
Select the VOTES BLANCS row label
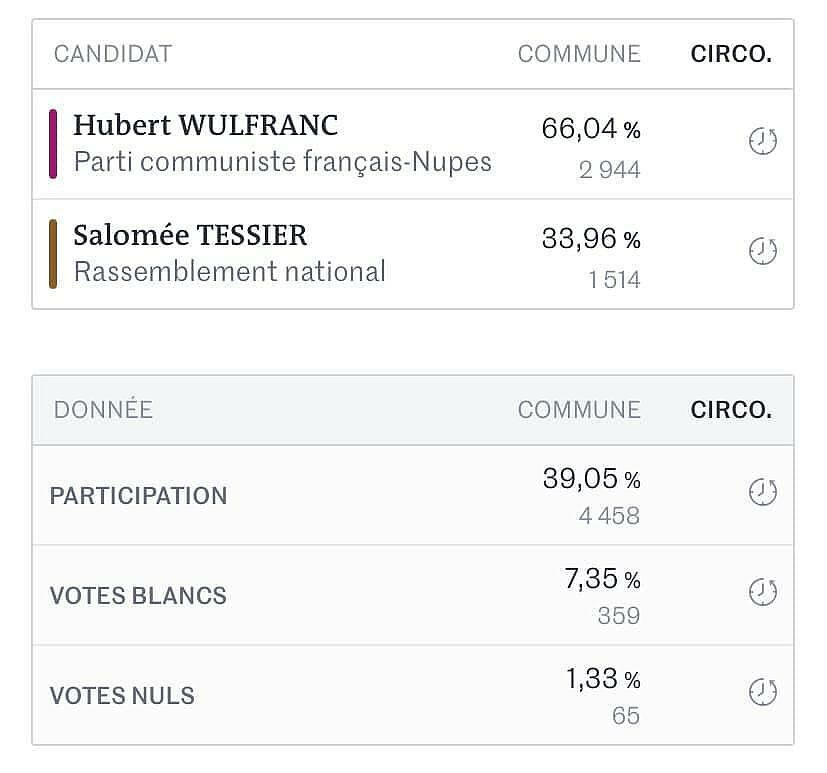tap(138, 596)
